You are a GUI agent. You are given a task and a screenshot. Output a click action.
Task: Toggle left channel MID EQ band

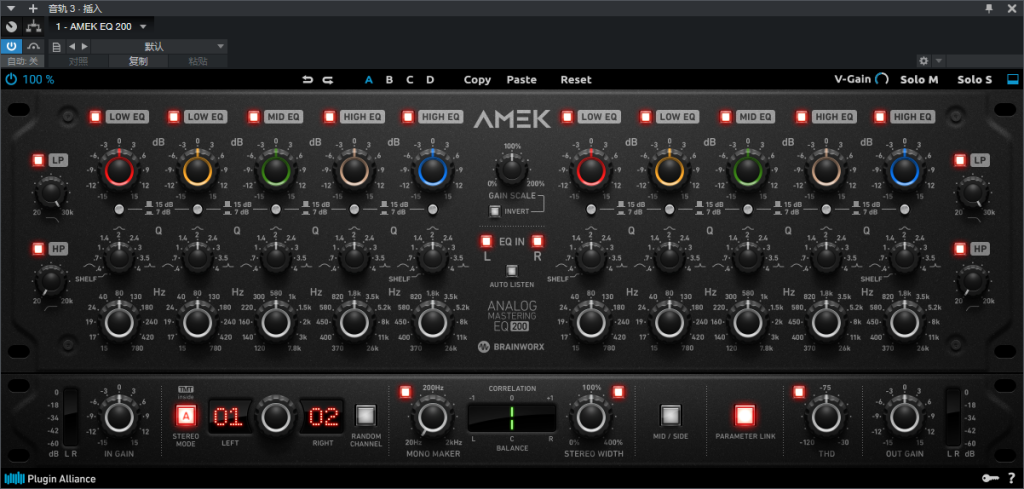pyautogui.click(x=254, y=117)
